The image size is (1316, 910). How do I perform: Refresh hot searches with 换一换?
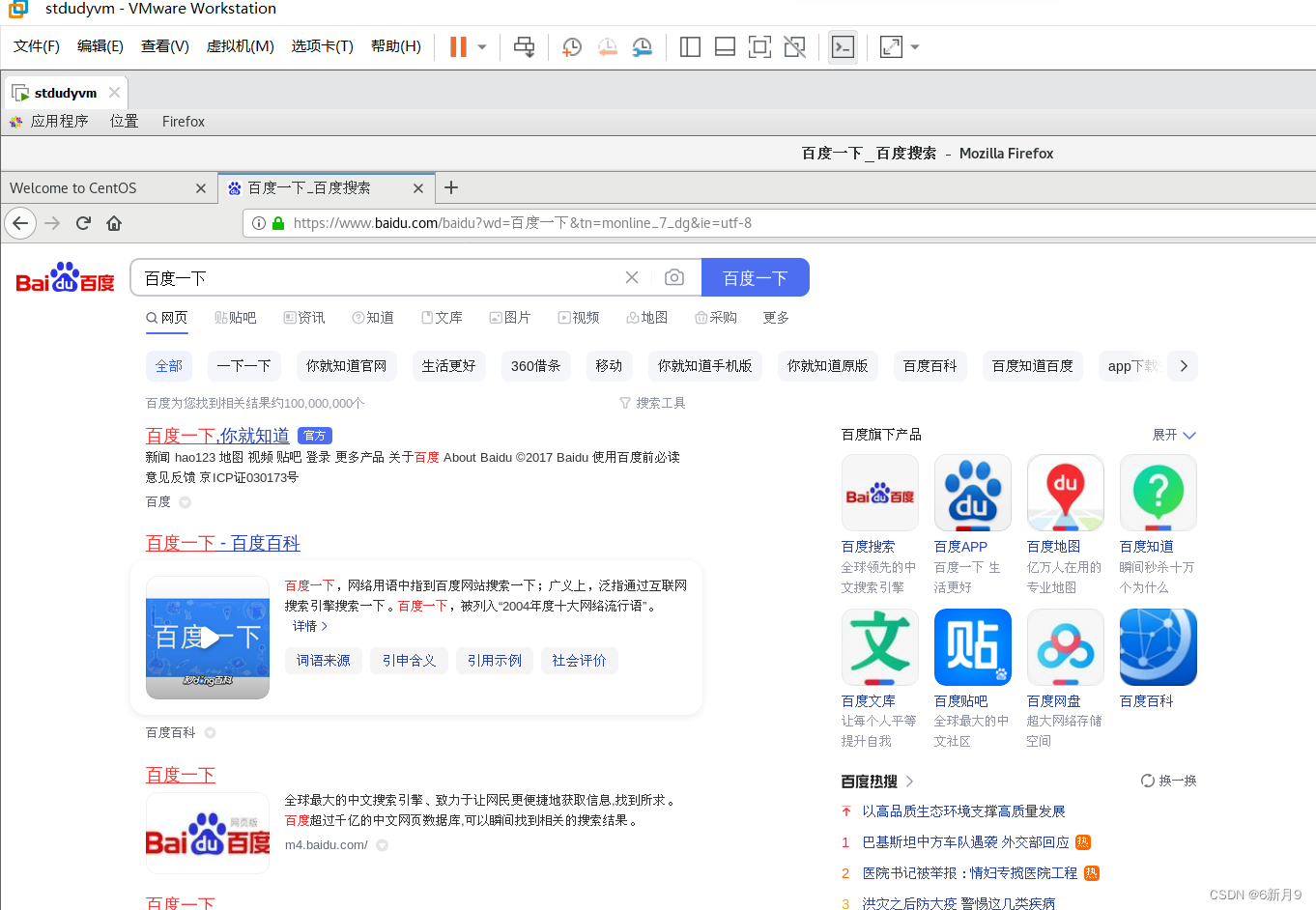[1169, 781]
